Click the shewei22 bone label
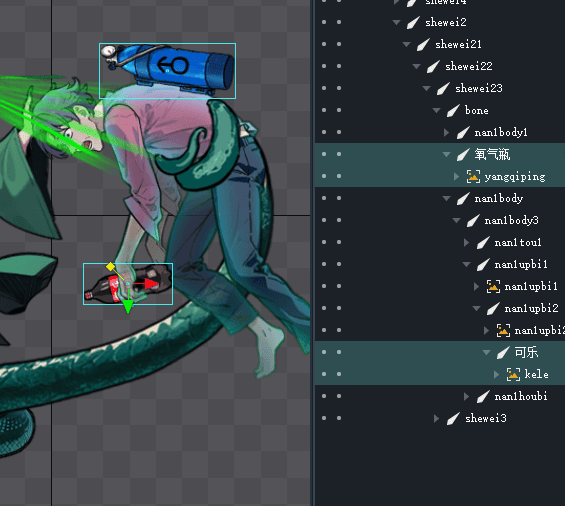 [x=468, y=66]
